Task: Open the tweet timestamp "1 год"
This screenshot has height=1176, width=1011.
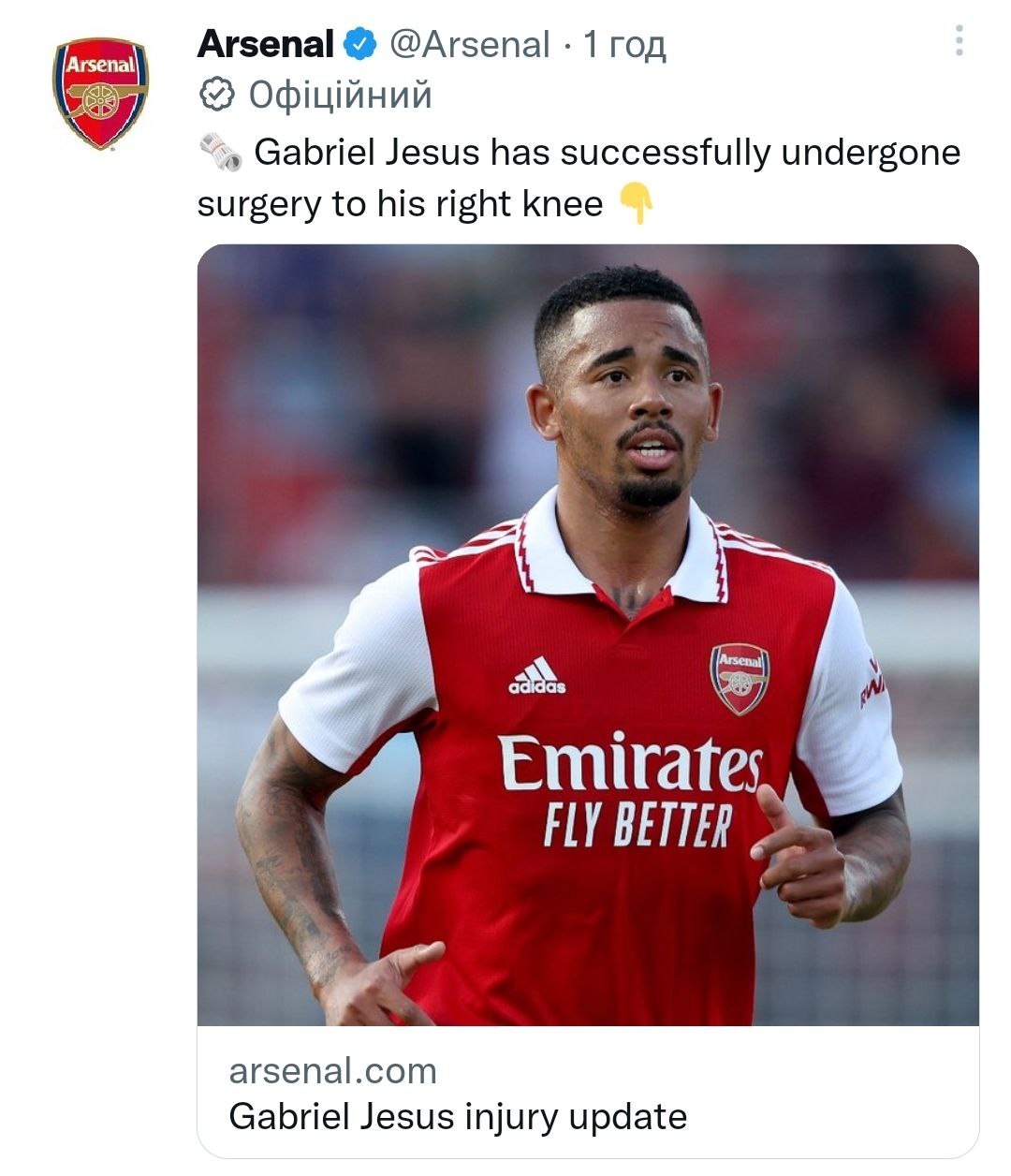Action: point(624,44)
